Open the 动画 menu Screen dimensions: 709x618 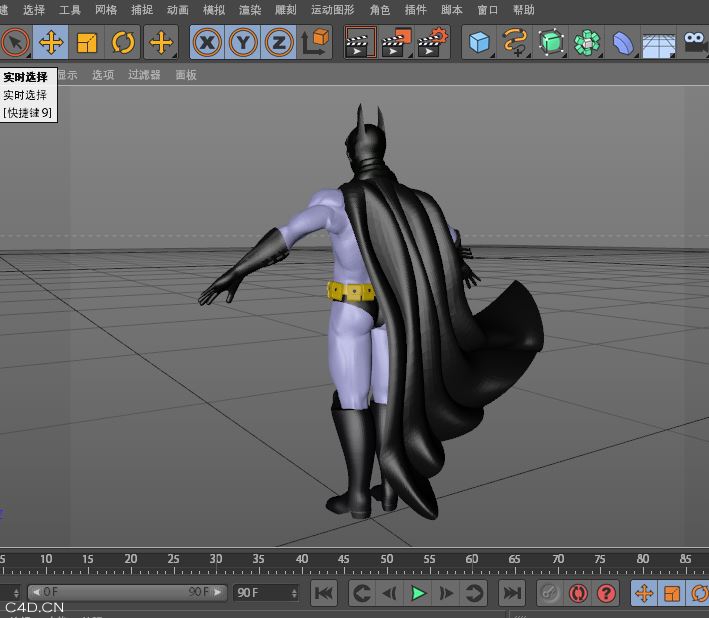pyautogui.click(x=178, y=10)
